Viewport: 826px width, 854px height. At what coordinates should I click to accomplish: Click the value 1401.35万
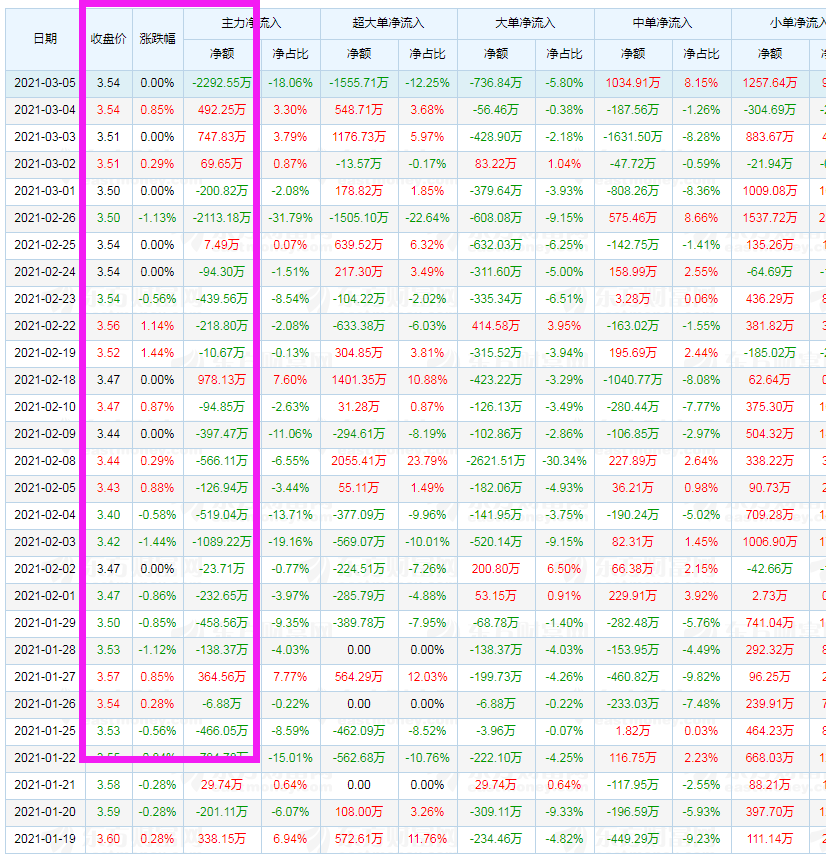point(359,380)
